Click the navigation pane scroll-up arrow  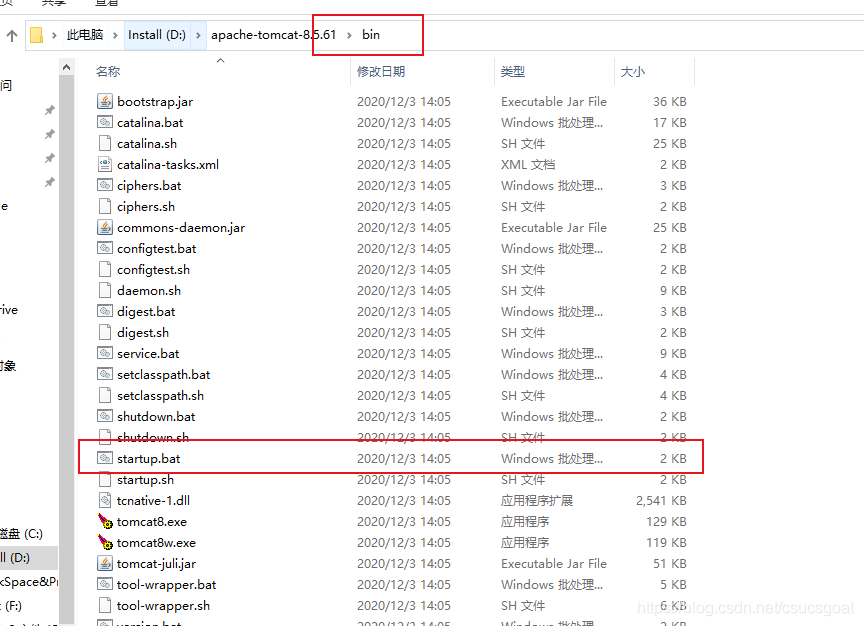[x=66, y=67]
